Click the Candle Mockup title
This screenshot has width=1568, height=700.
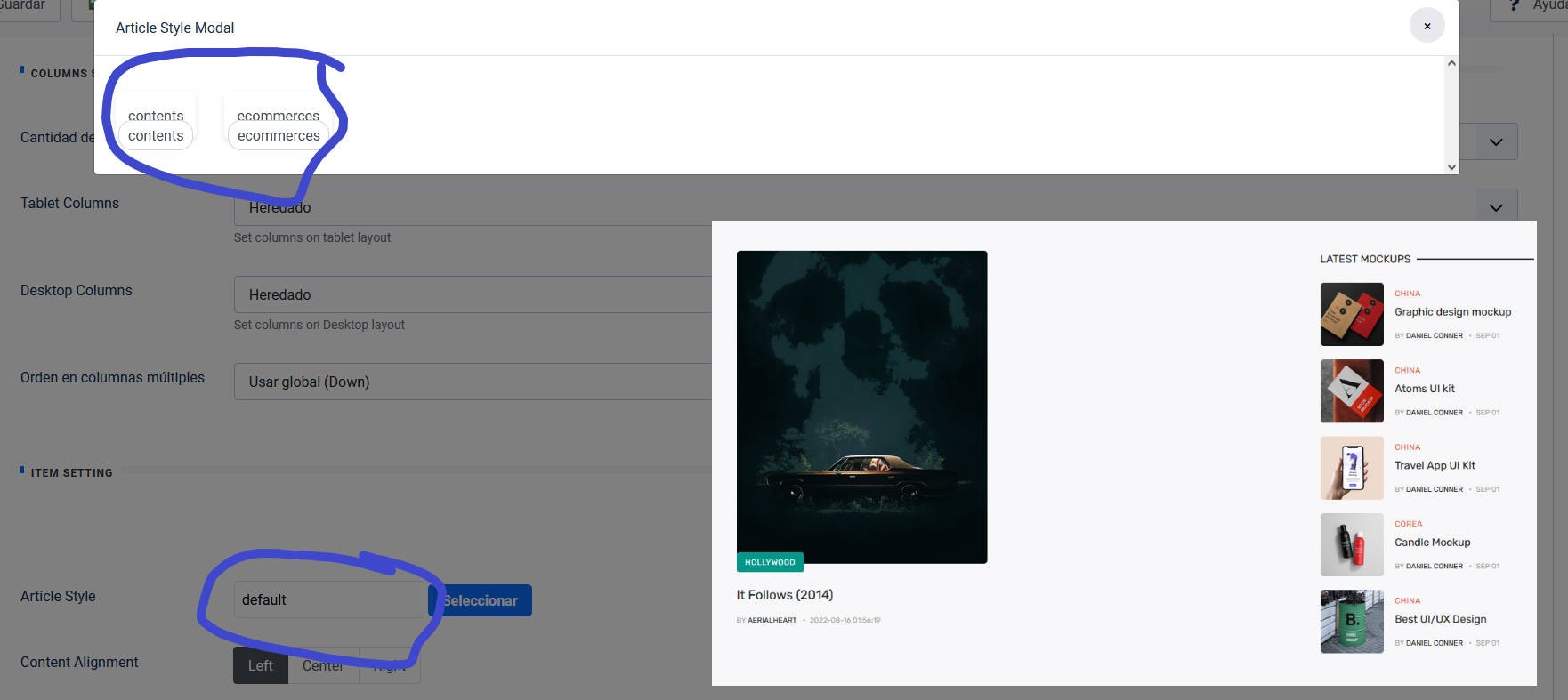pyautogui.click(x=1433, y=543)
